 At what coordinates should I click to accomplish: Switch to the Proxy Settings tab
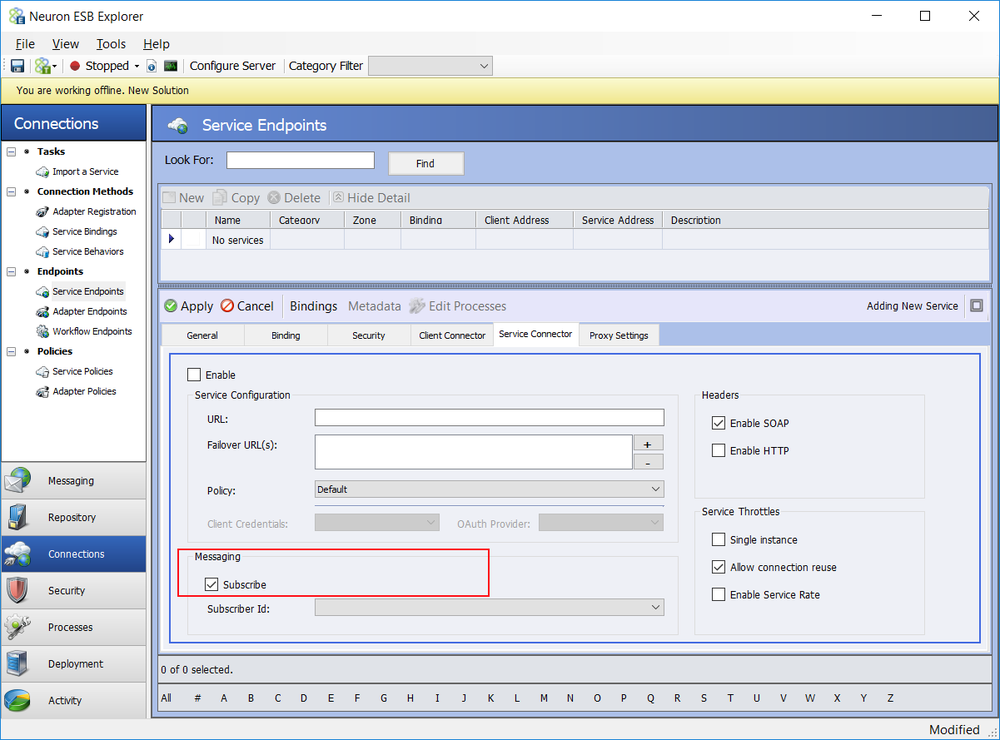619,336
